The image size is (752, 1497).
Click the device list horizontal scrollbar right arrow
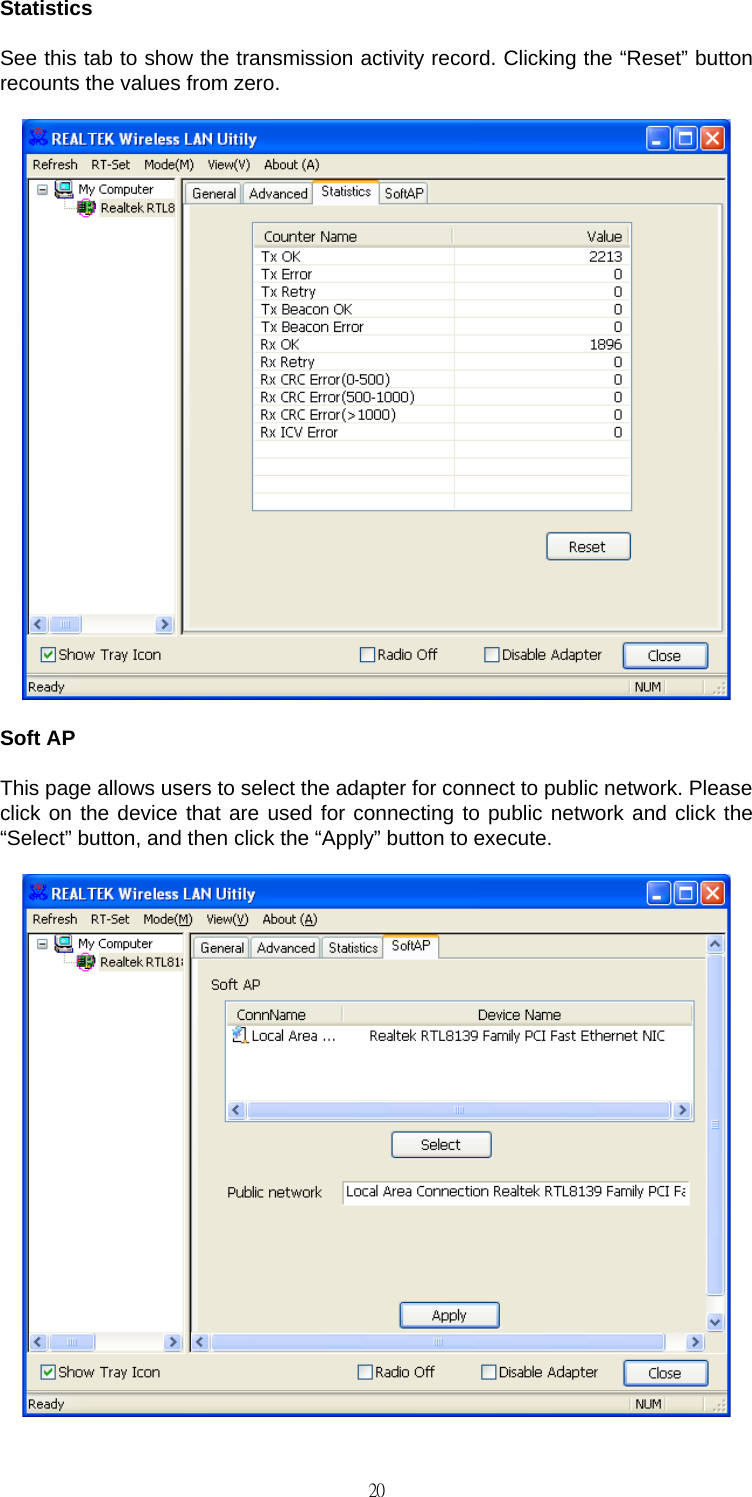coord(682,1110)
